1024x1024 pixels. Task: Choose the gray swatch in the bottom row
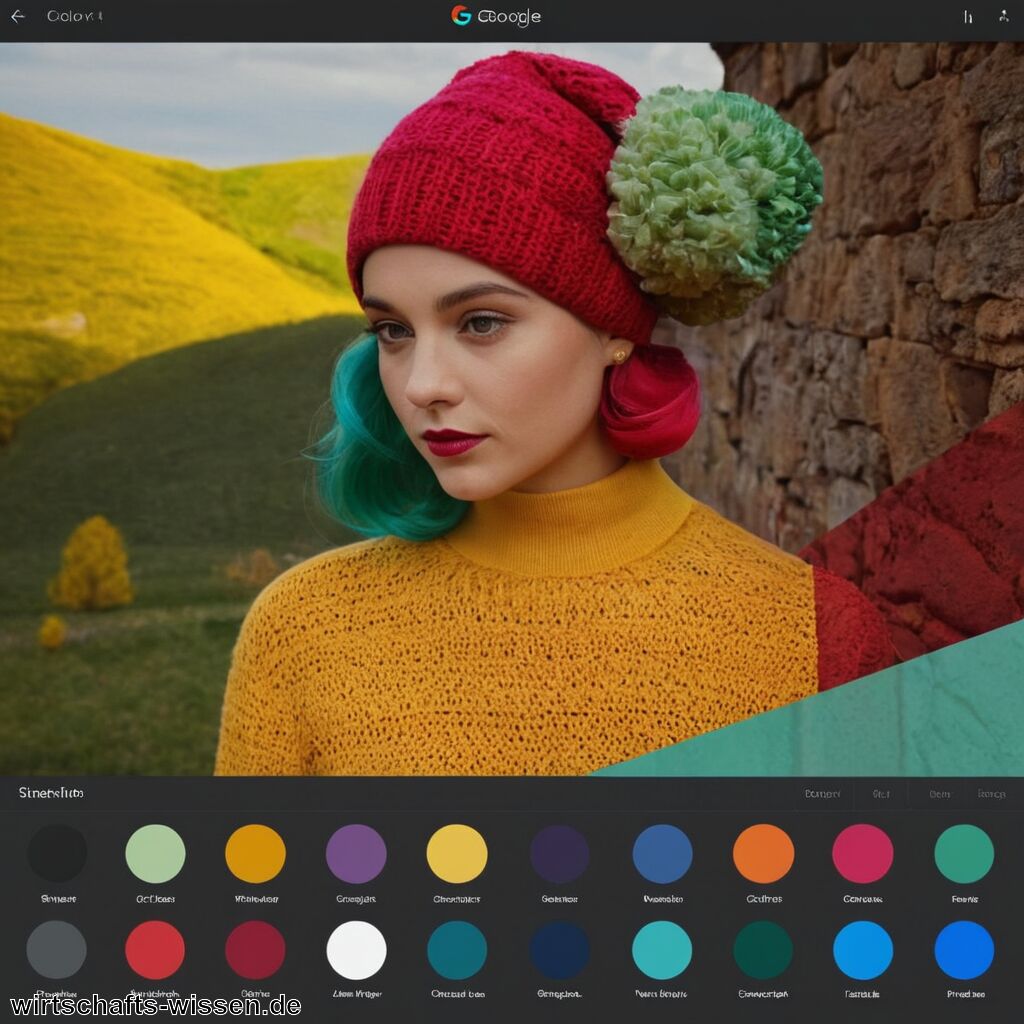coord(56,950)
